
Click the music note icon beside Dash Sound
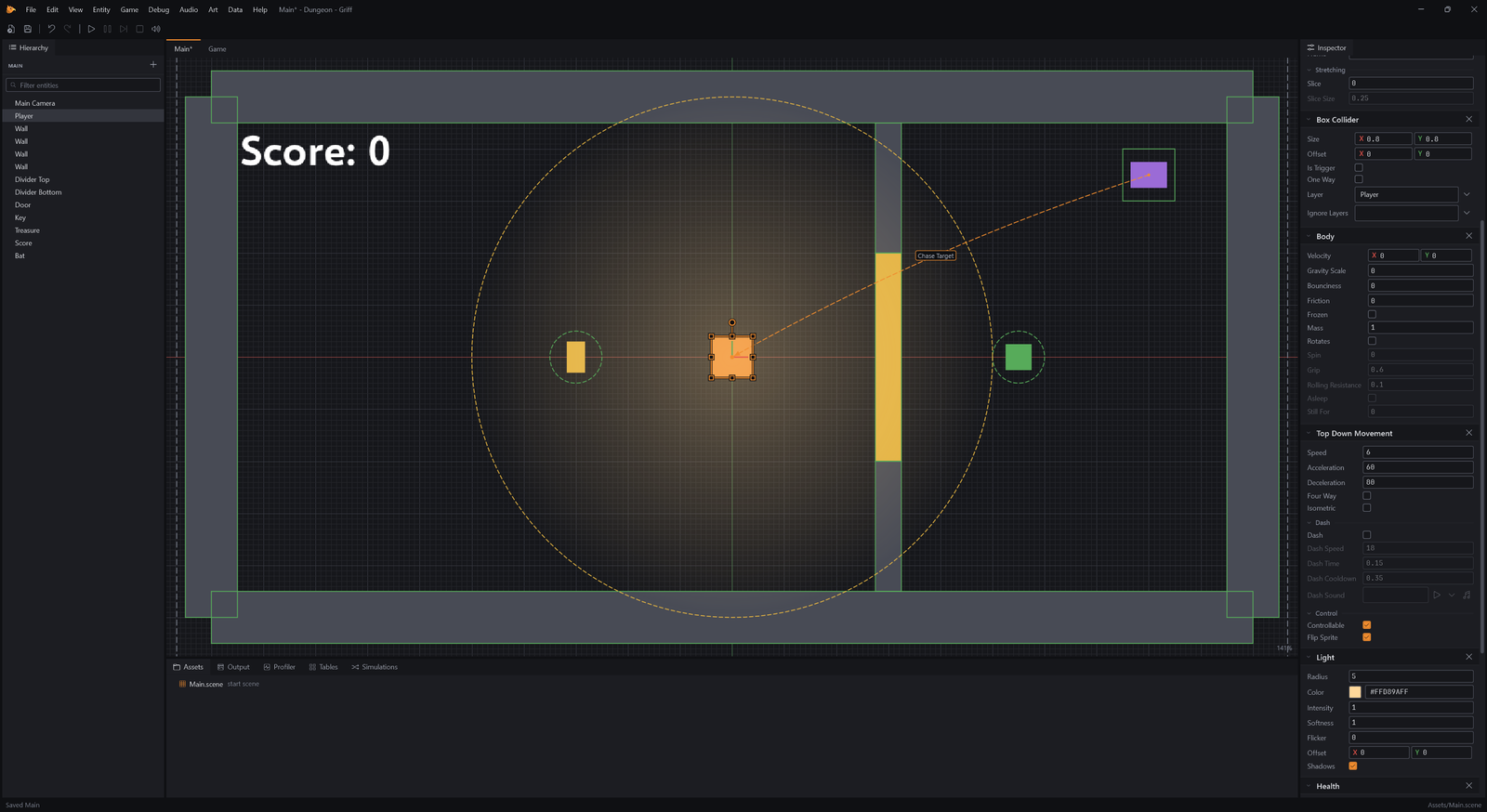[x=1467, y=595]
